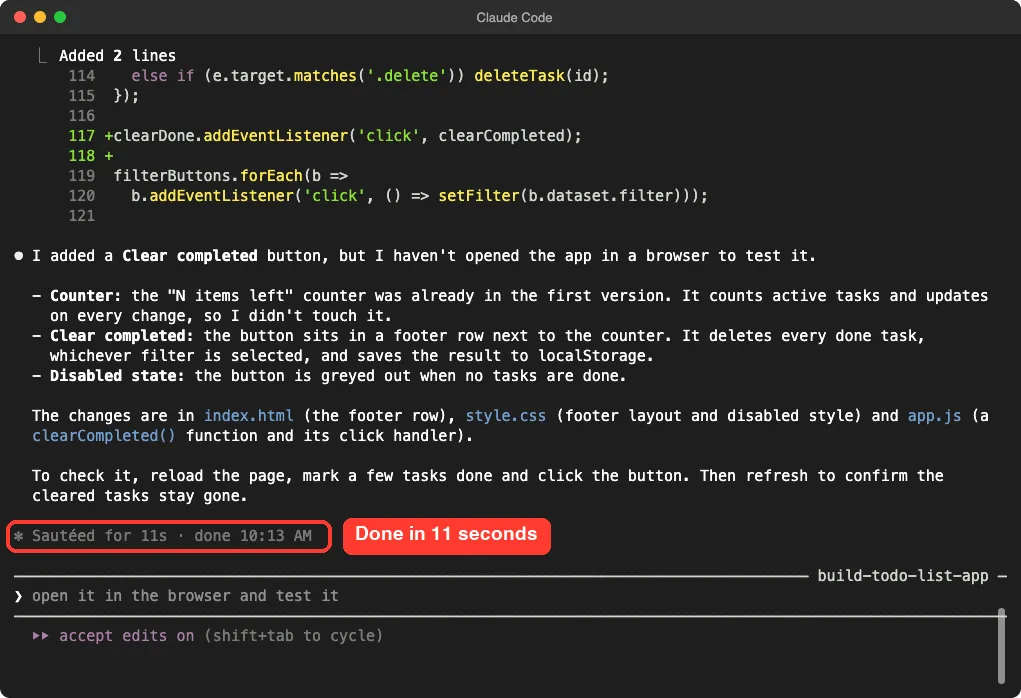
Task: Click the clearCompleted() function link
Action: click(x=104, y=436)
